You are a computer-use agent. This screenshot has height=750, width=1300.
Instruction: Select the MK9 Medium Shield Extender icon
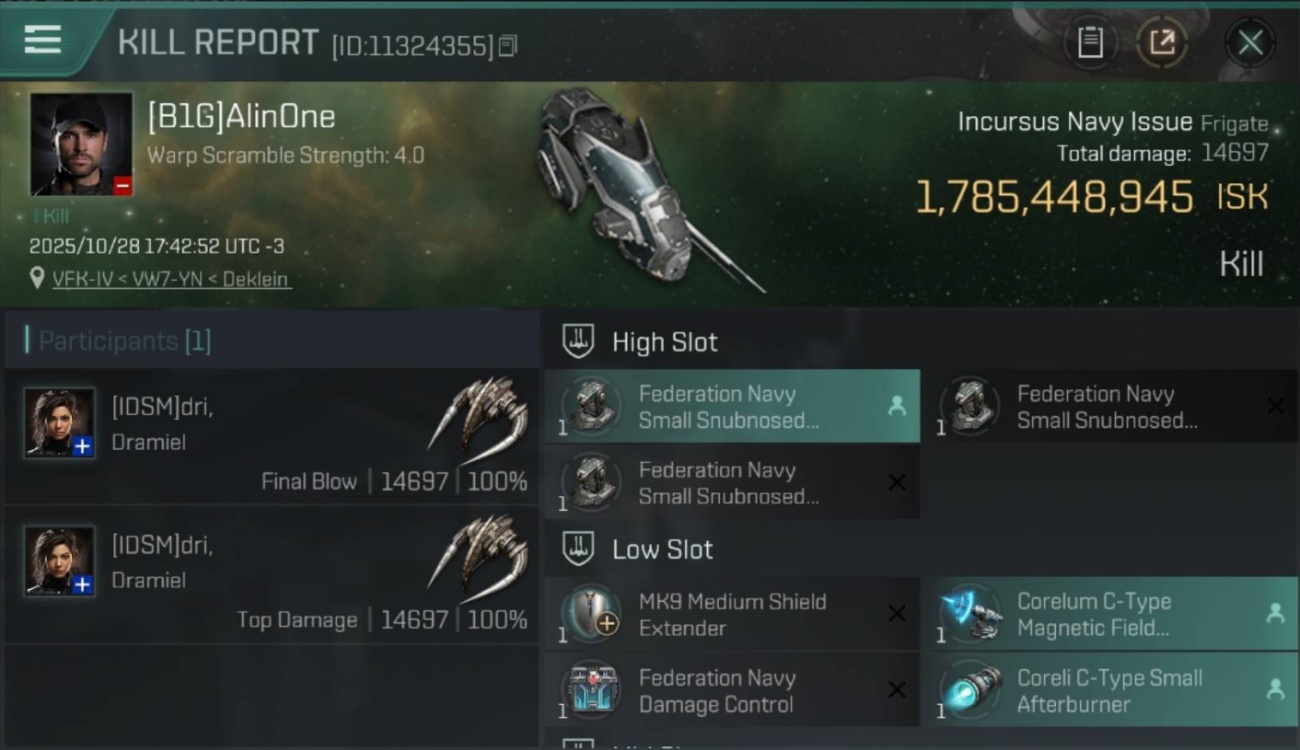point(591,614)
